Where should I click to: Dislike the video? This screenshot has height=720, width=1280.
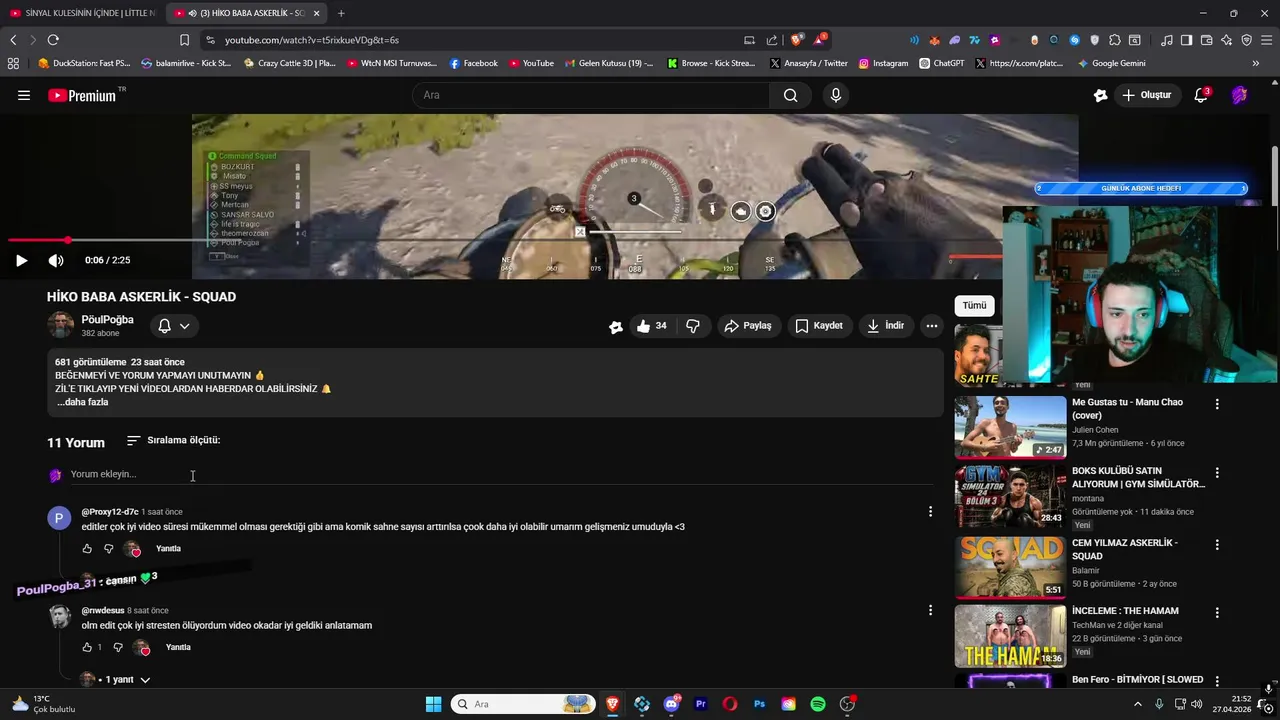[x=693, y=326]
